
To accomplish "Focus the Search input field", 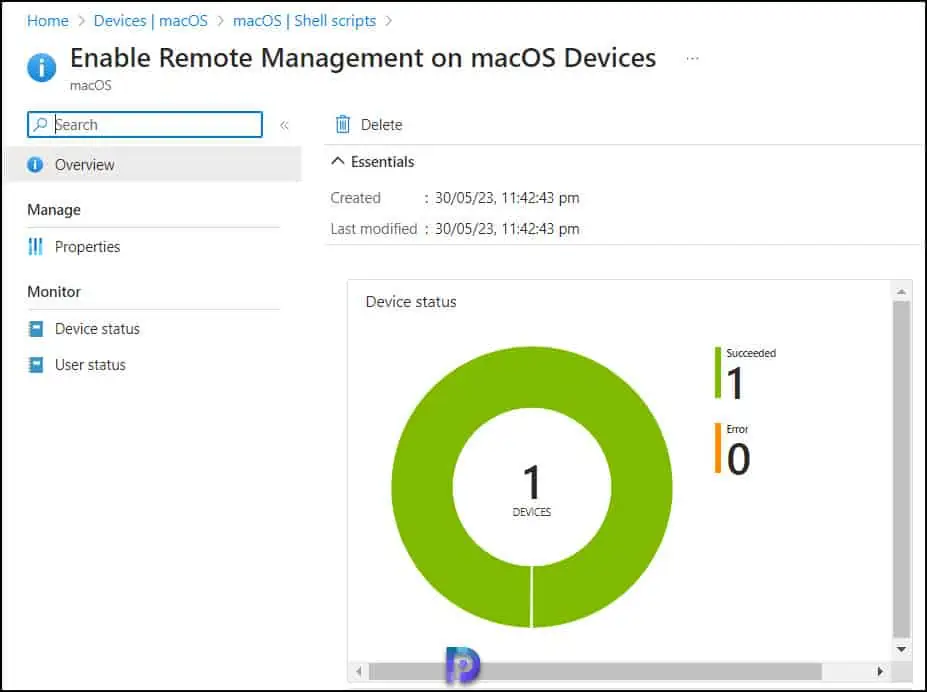I will [145, 125].
